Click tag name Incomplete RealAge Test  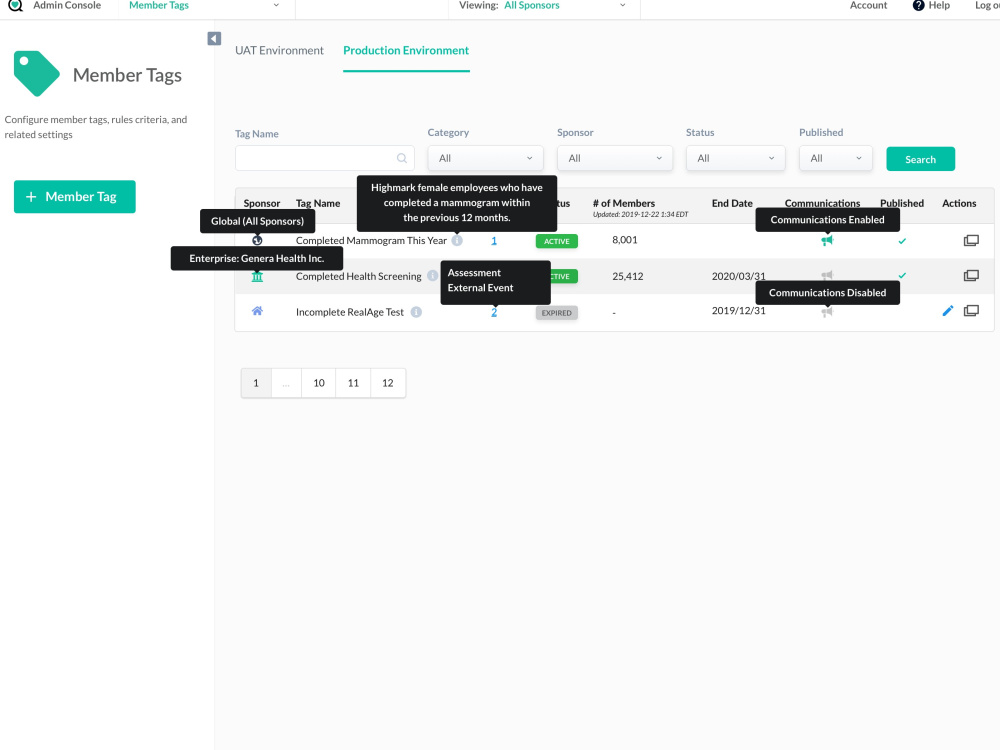349,312
